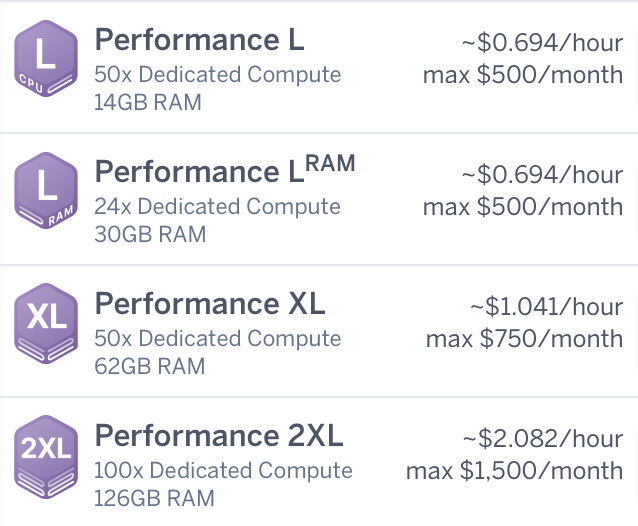Select the Performance L RAM title
638x526 pixels.
click(x=225, y=171)
